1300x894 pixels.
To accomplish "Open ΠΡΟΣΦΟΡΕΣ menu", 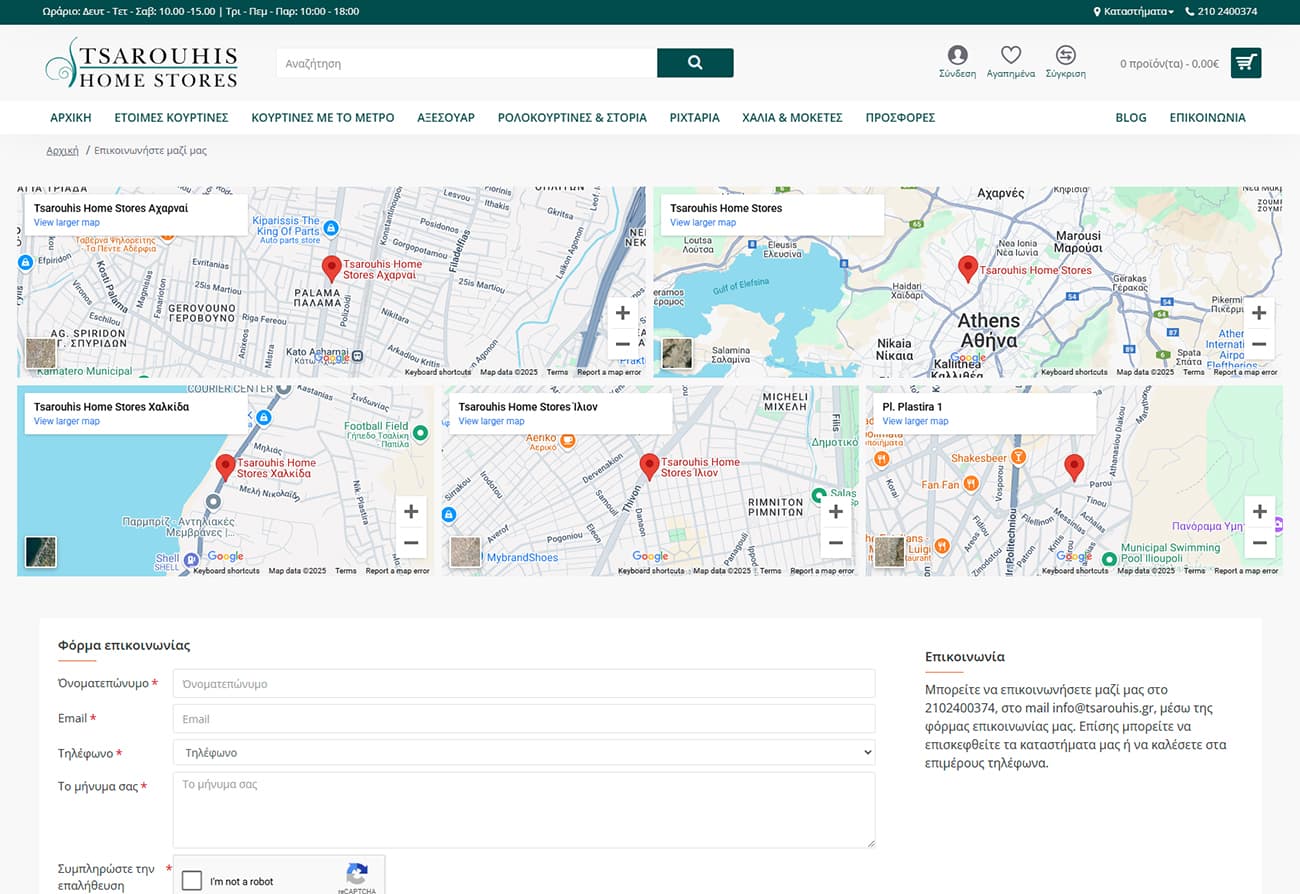I will [x=900, y=117].
